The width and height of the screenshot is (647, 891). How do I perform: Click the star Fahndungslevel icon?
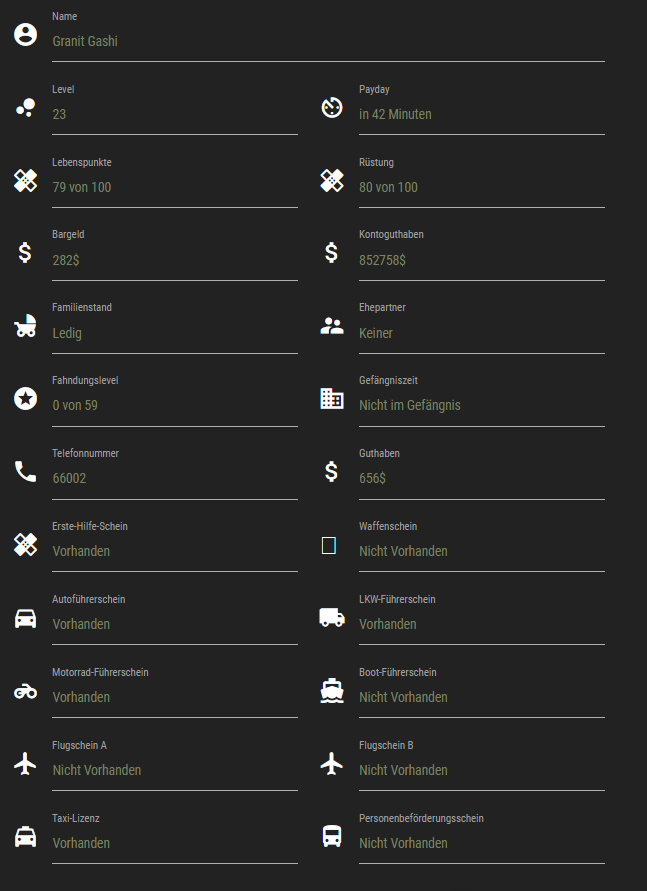[x=25, y=399]
